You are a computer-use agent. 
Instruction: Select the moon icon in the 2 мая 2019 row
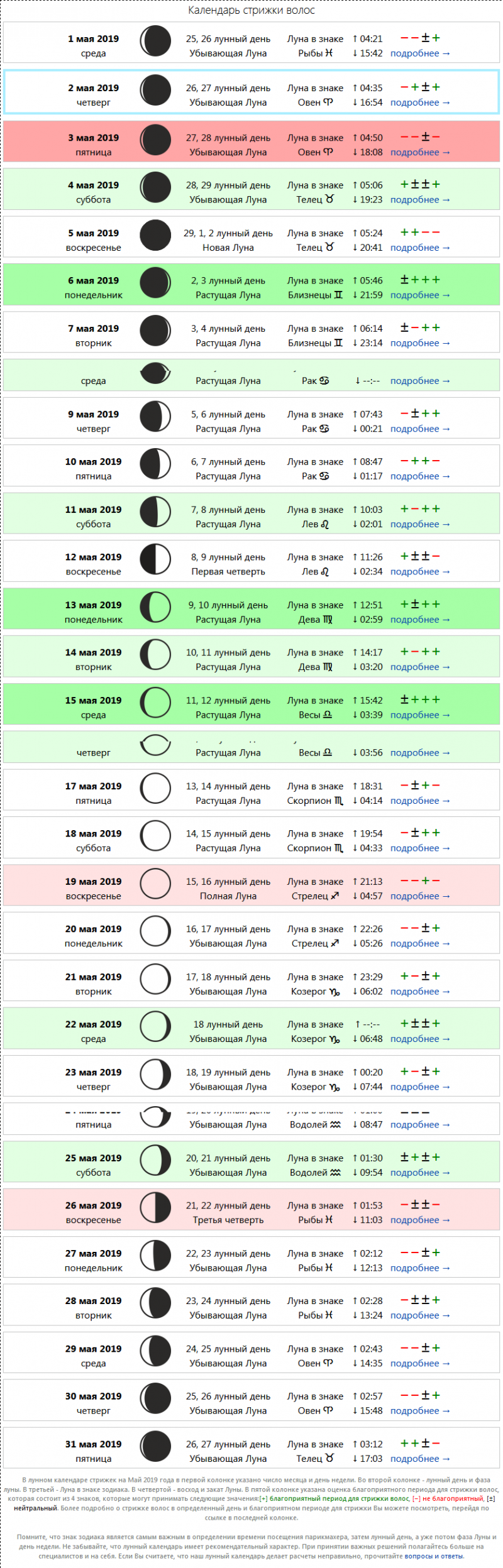click(155, 90)
